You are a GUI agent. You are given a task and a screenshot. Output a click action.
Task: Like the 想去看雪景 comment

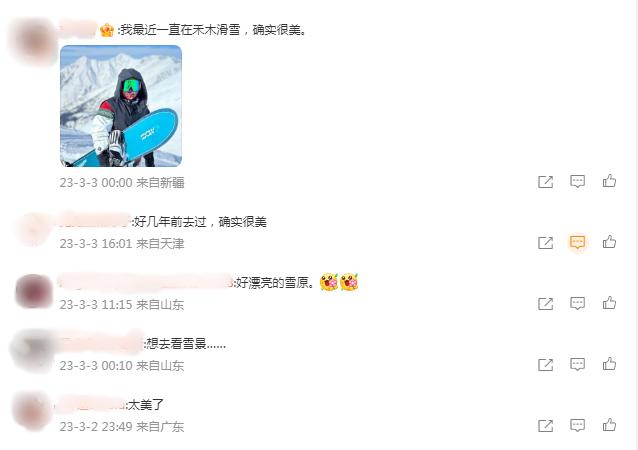609,364
